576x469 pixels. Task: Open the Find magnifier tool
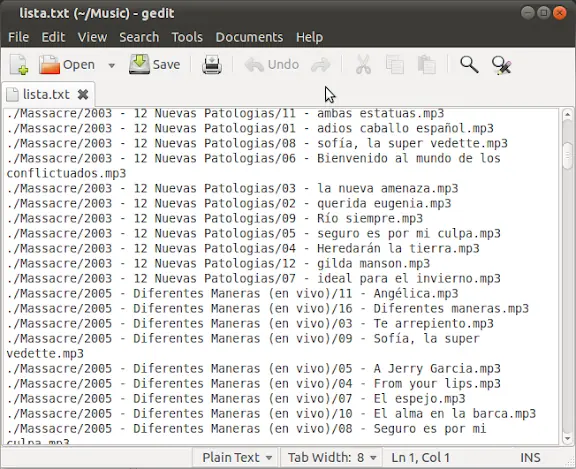pyautogui.click(x=469, y=65)
